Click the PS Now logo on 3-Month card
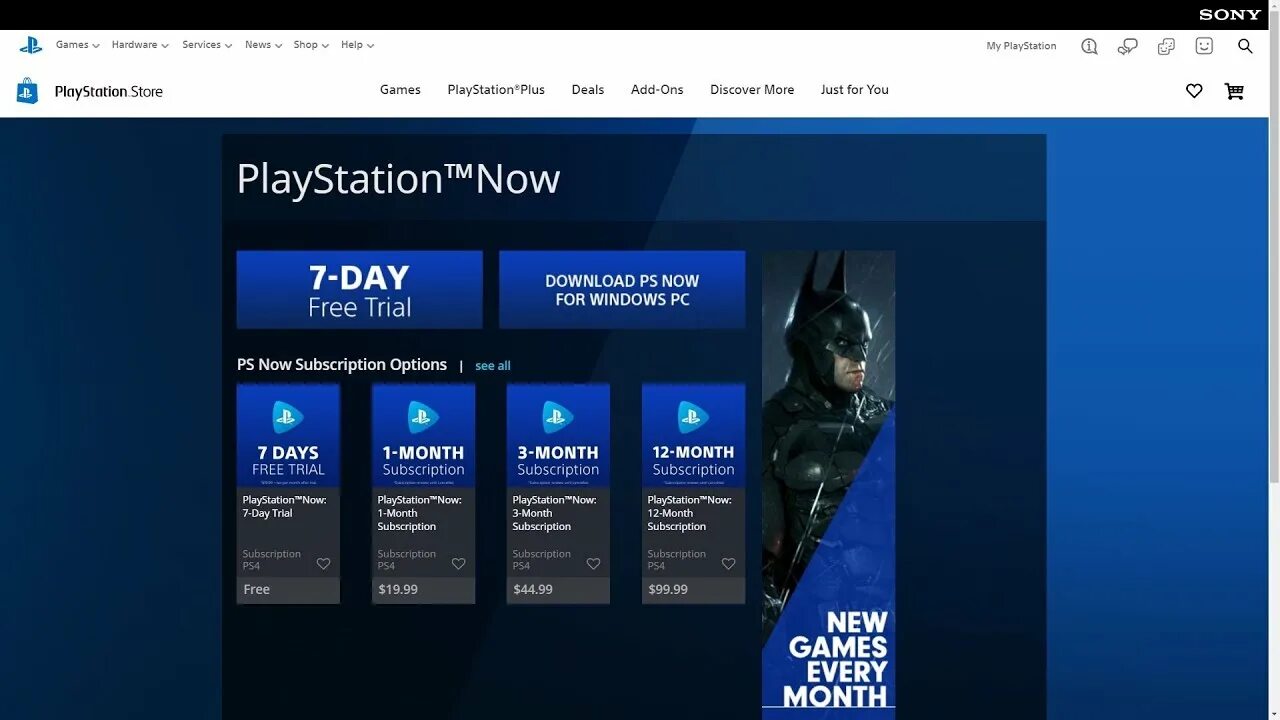1280x720 pixels. [x=558, y=417]
